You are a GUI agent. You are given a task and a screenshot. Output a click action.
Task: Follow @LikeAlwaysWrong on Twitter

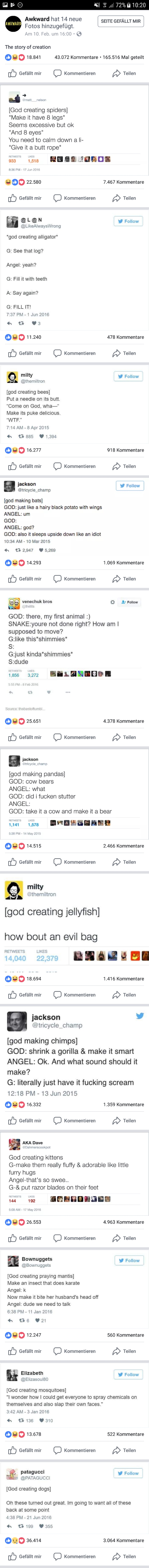(128, 221)
